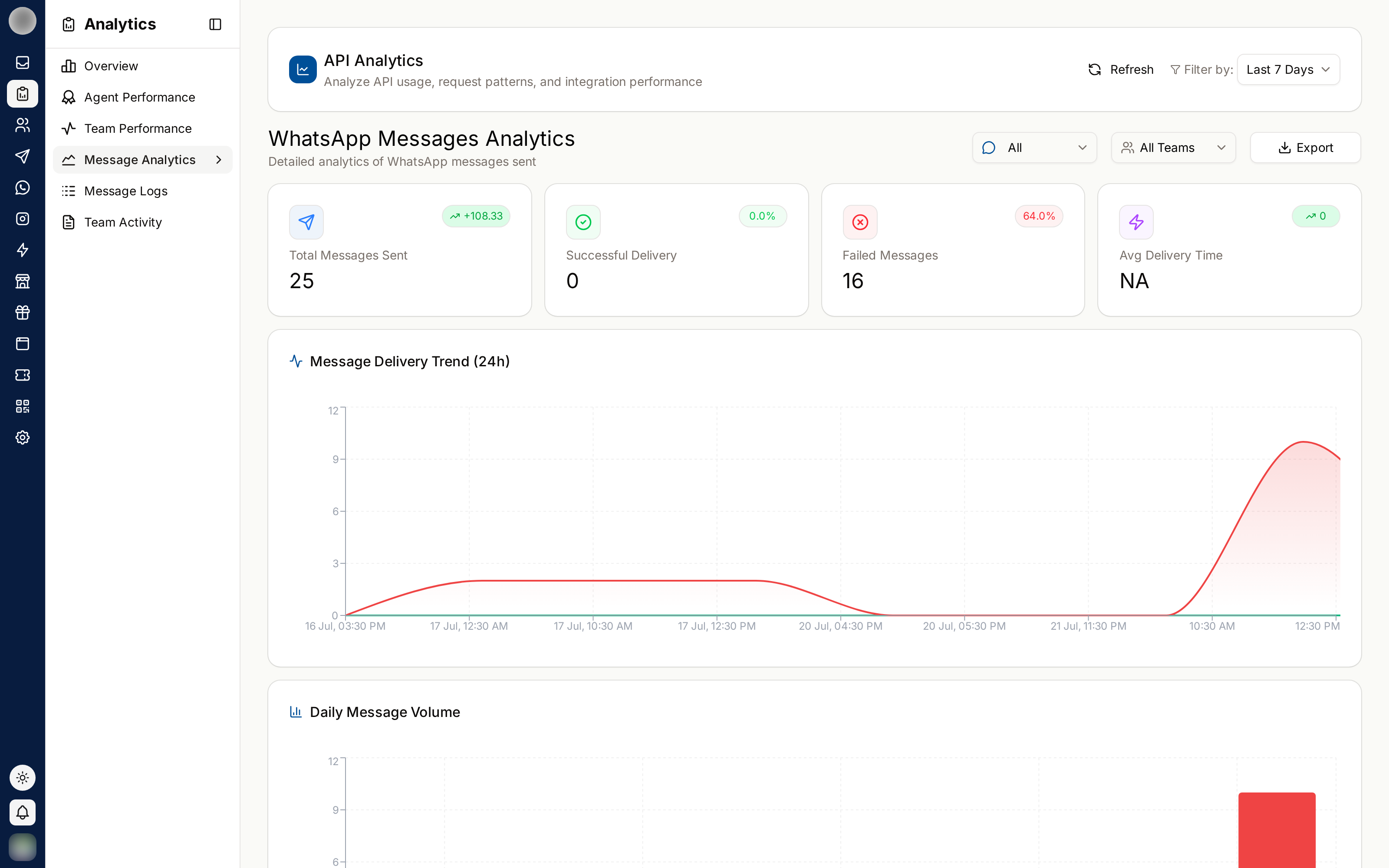This screenshot has width=1389, height=868.
Task: Click the Total Messages Sent value 25
Action: 301,281
